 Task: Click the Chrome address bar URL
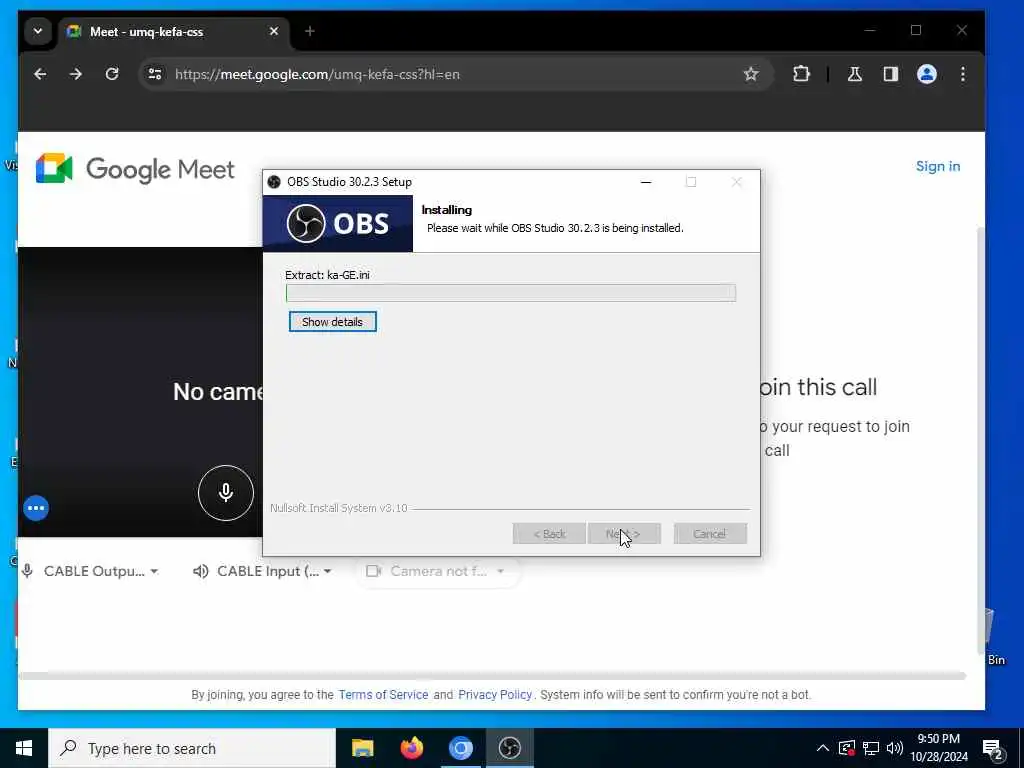pos(317,74)
